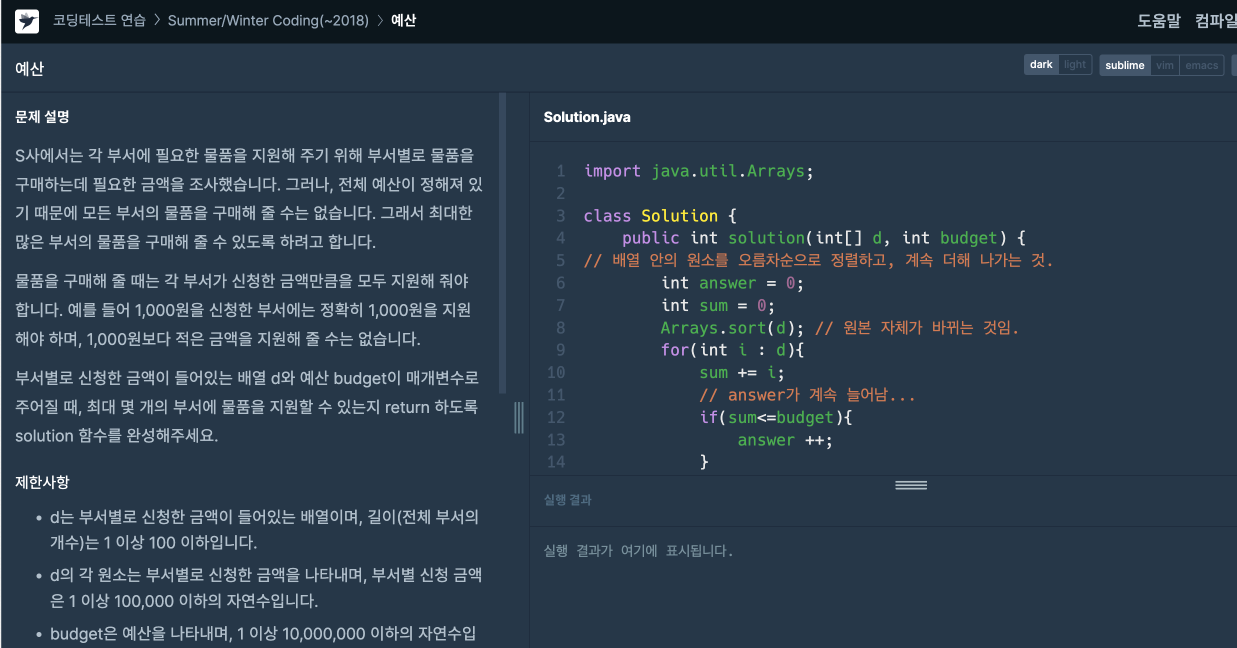Screen dimensions: 1237x648
Task: Select emacs keybinding mode
Action: [x=1201, y=65]
